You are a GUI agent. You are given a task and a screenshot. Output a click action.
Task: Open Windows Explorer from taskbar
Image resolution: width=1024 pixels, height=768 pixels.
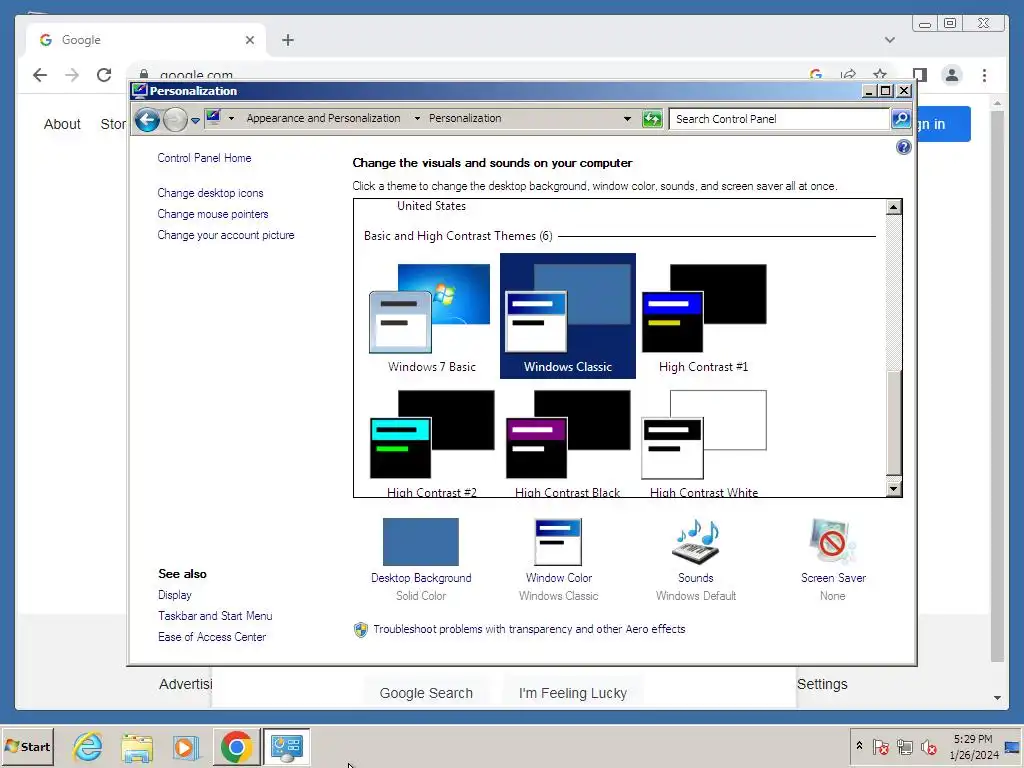click(x=137, y=746)
